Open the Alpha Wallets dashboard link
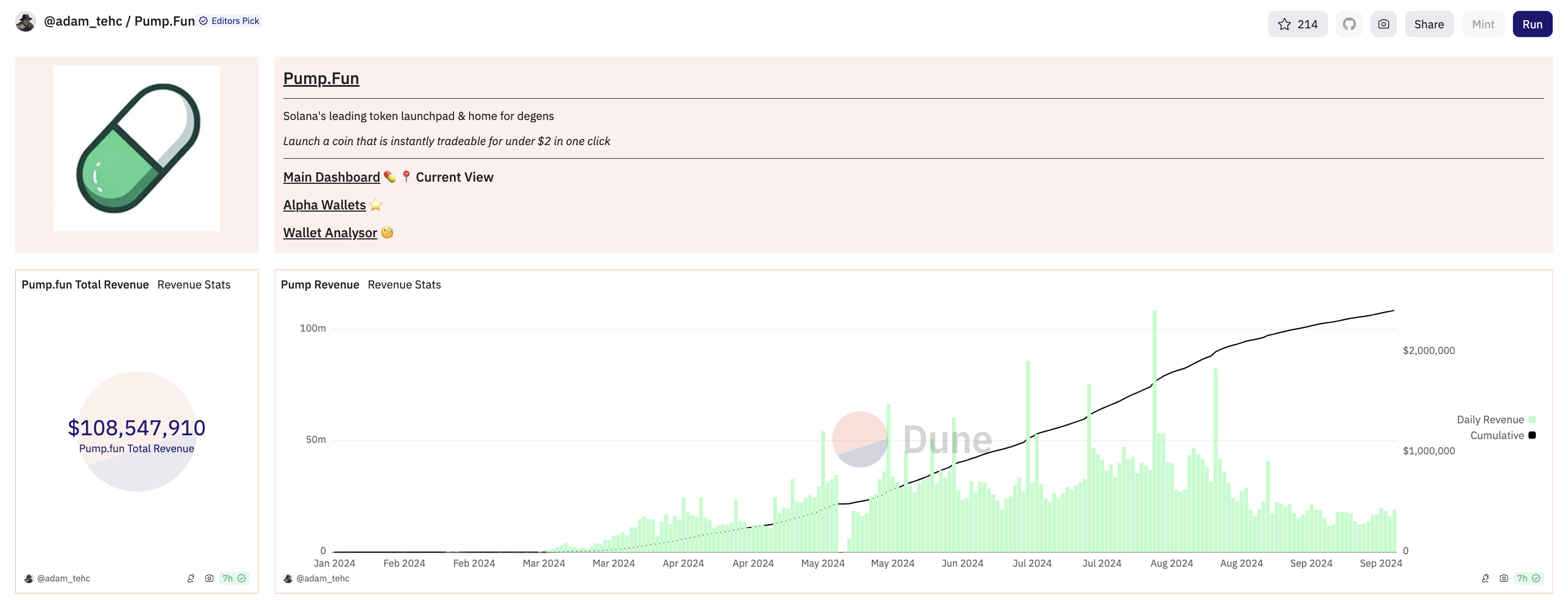Screen dimensions: 1568x600 pos(324,205)
